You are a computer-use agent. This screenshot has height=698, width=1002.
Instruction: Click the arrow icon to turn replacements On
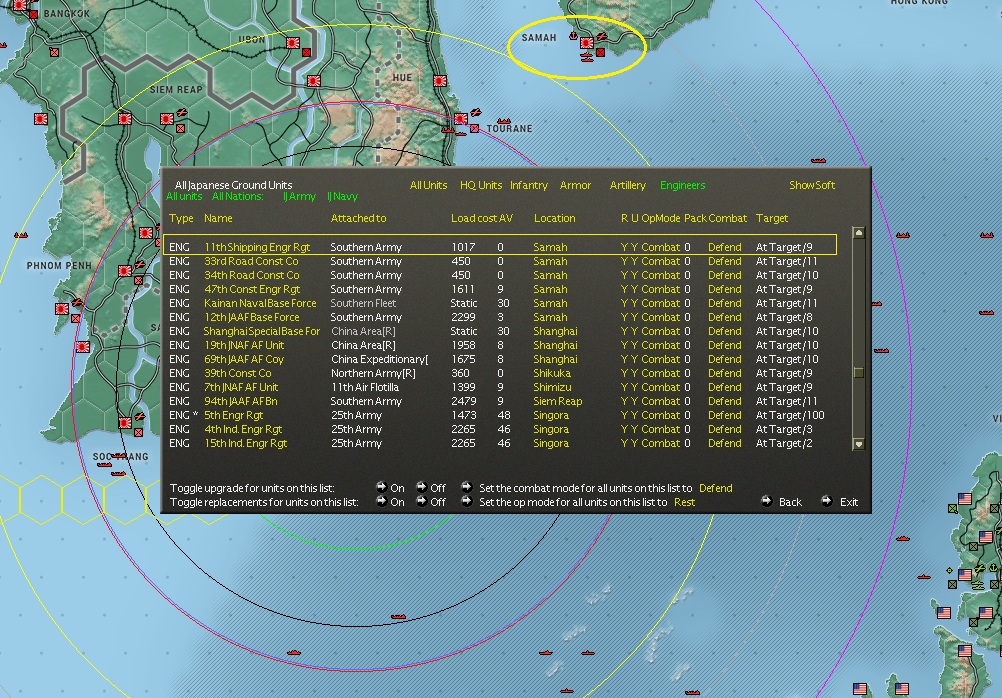tap(382, 501)
